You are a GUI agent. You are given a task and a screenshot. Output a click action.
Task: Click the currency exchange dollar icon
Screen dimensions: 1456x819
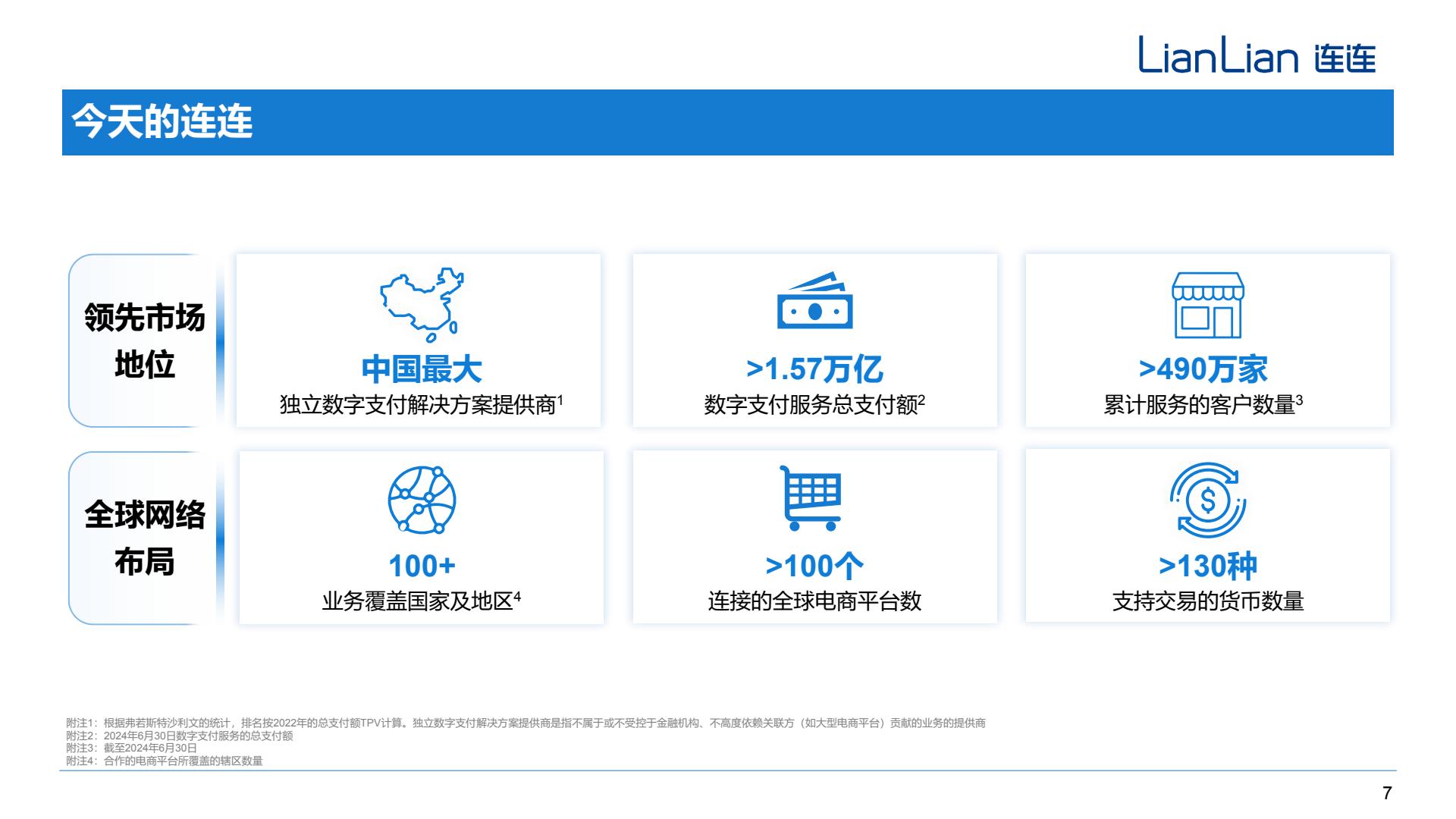[x=1208, y=500]
